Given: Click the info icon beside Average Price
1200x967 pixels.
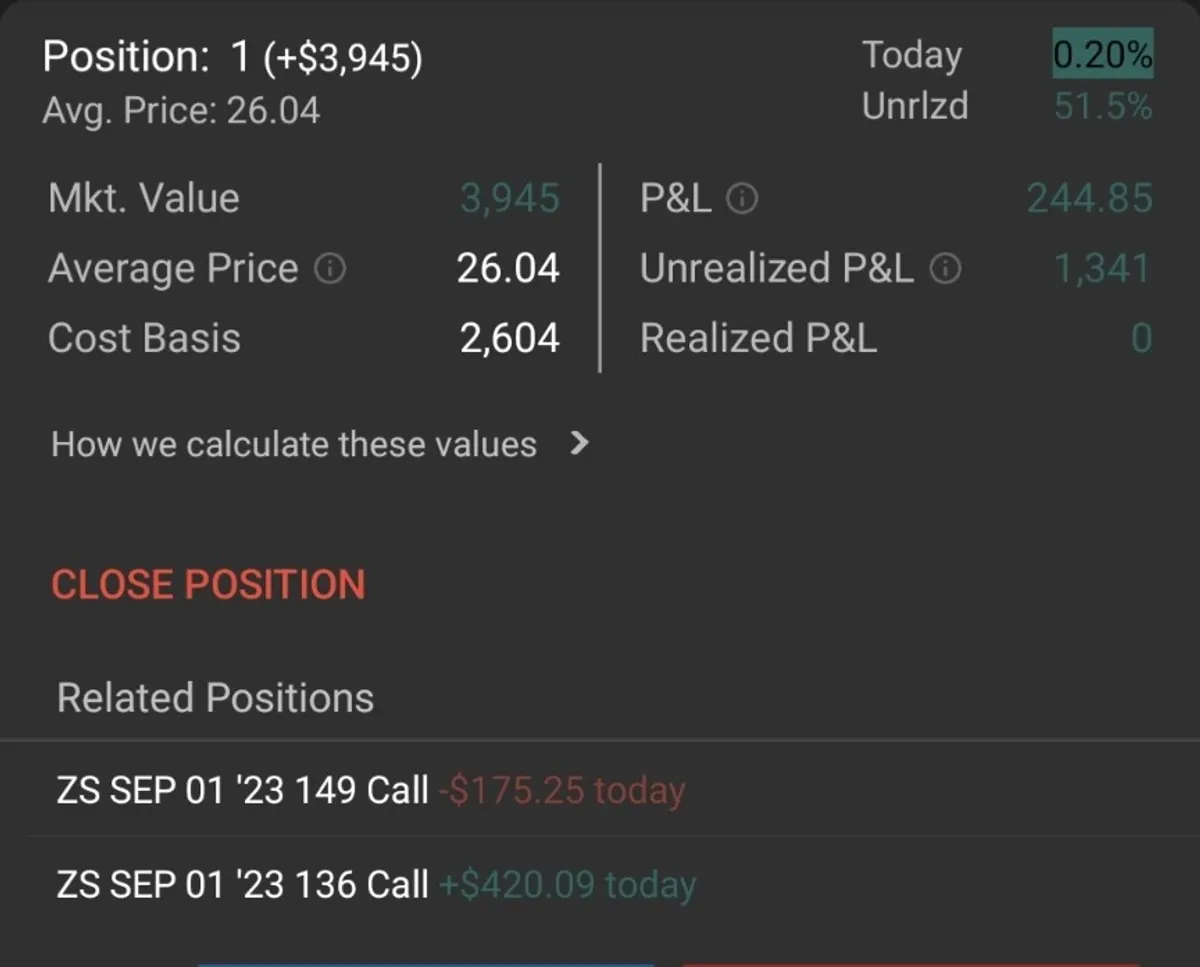Looking at the screenshot, I should tap(330, 269).
